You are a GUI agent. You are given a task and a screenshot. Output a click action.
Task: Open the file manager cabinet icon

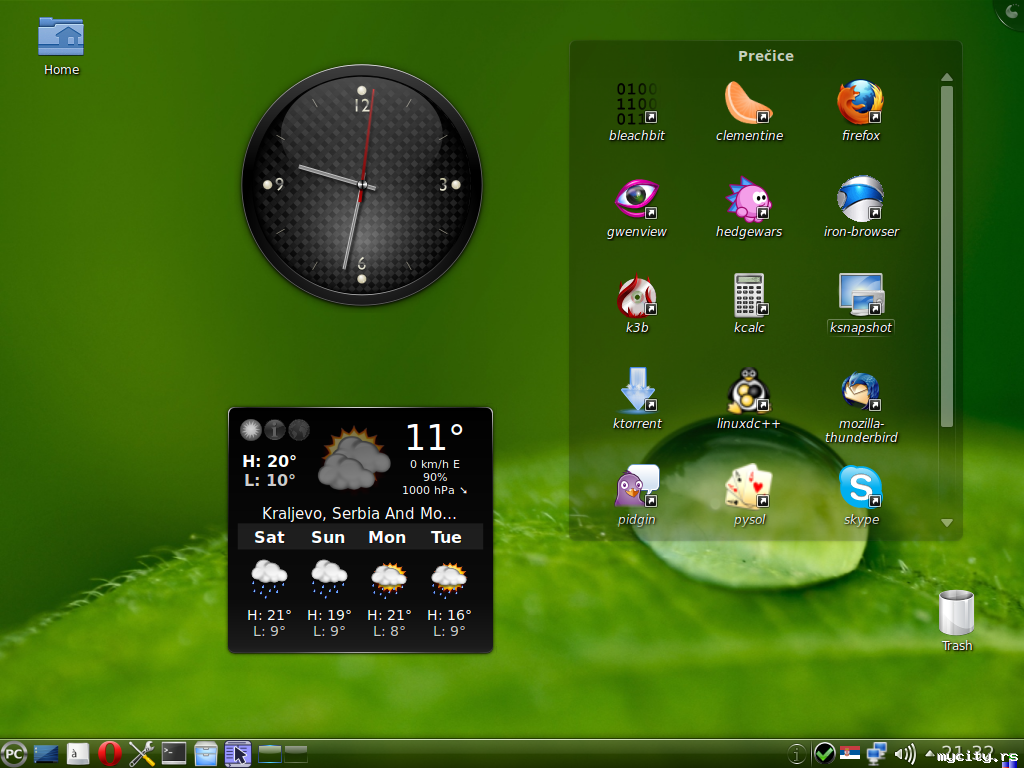click(206, 754)
